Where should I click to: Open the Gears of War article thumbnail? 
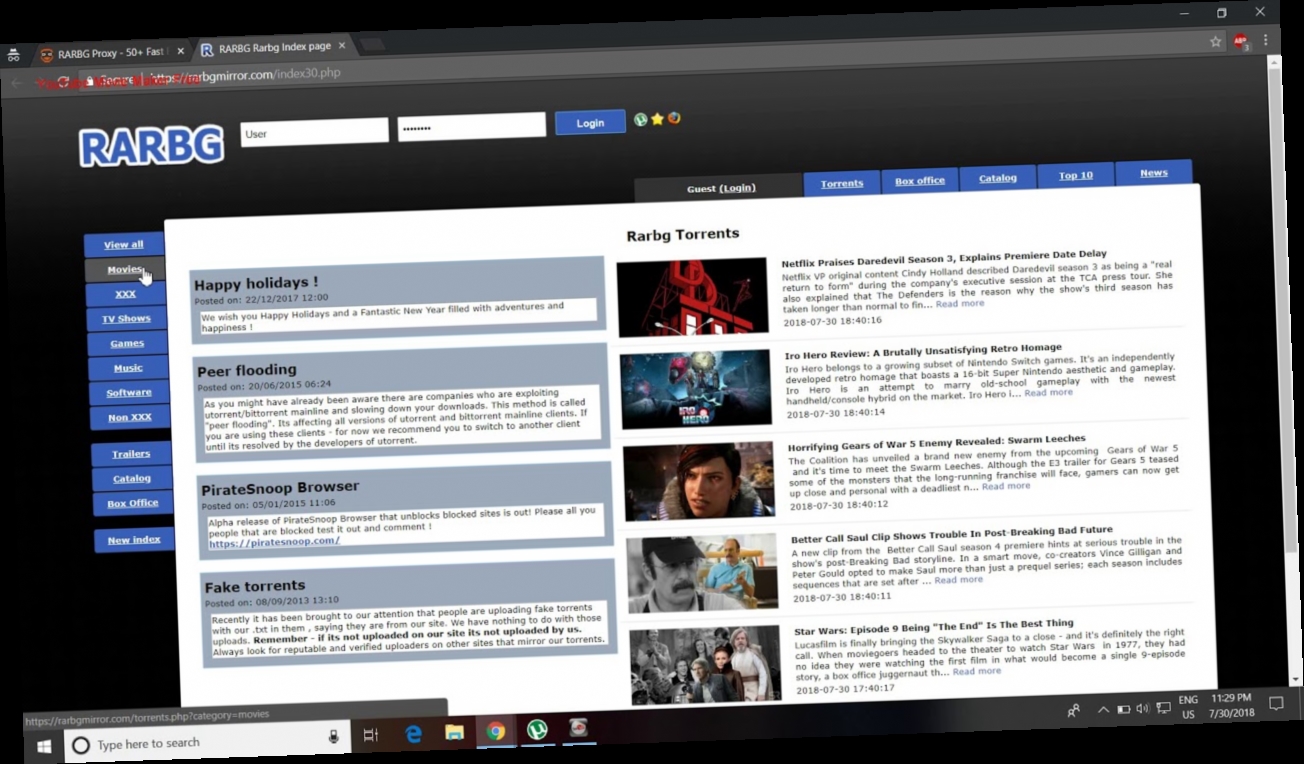click(699, 481)
